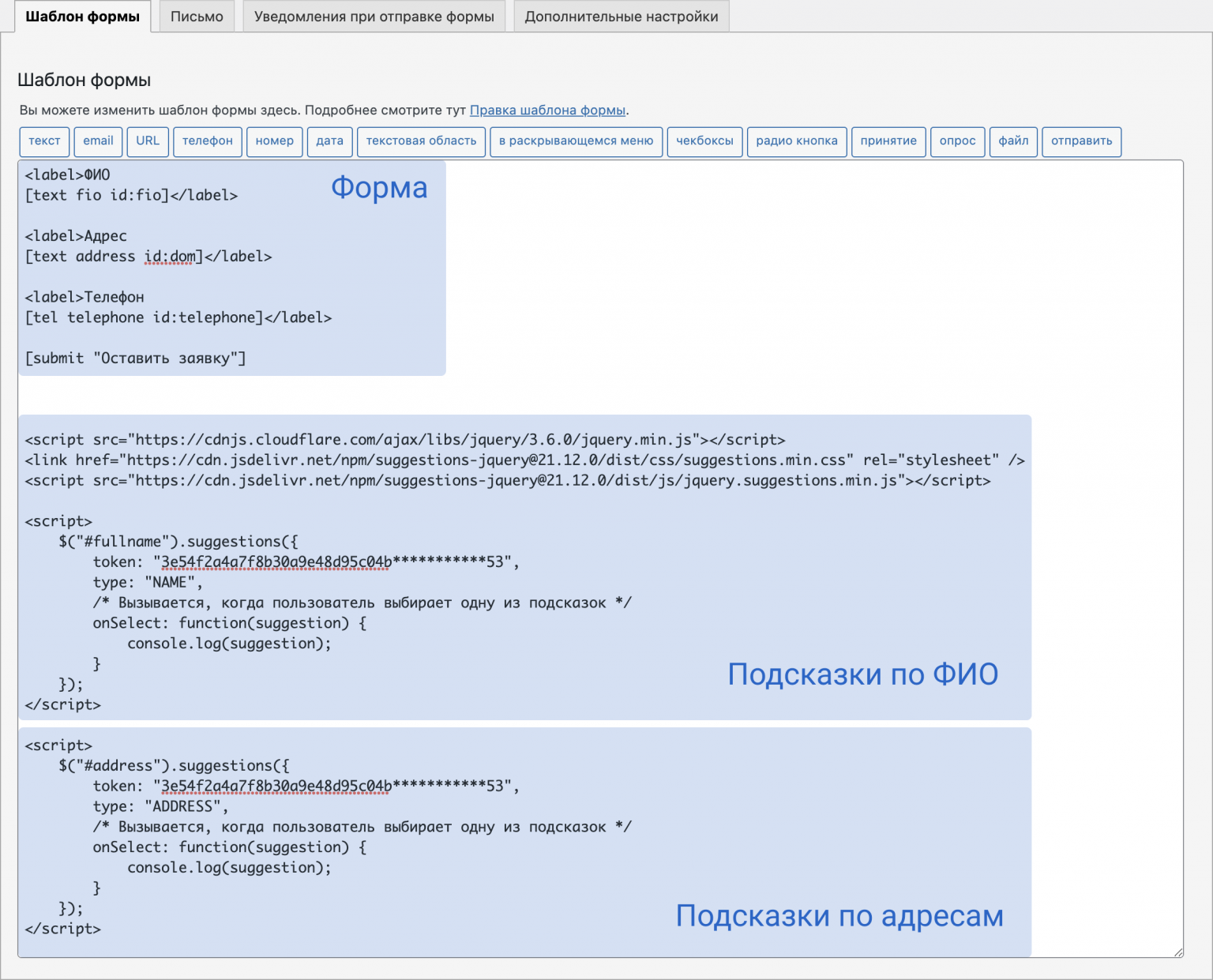Add checkboxes using the чекбоксы button
Image resolution: width=1213 pixels, height=980 pixels.
point(704,141)
